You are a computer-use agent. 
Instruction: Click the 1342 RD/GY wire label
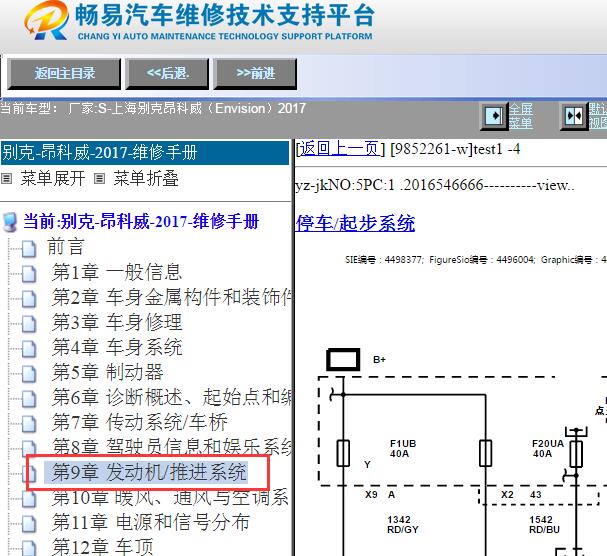403,524
